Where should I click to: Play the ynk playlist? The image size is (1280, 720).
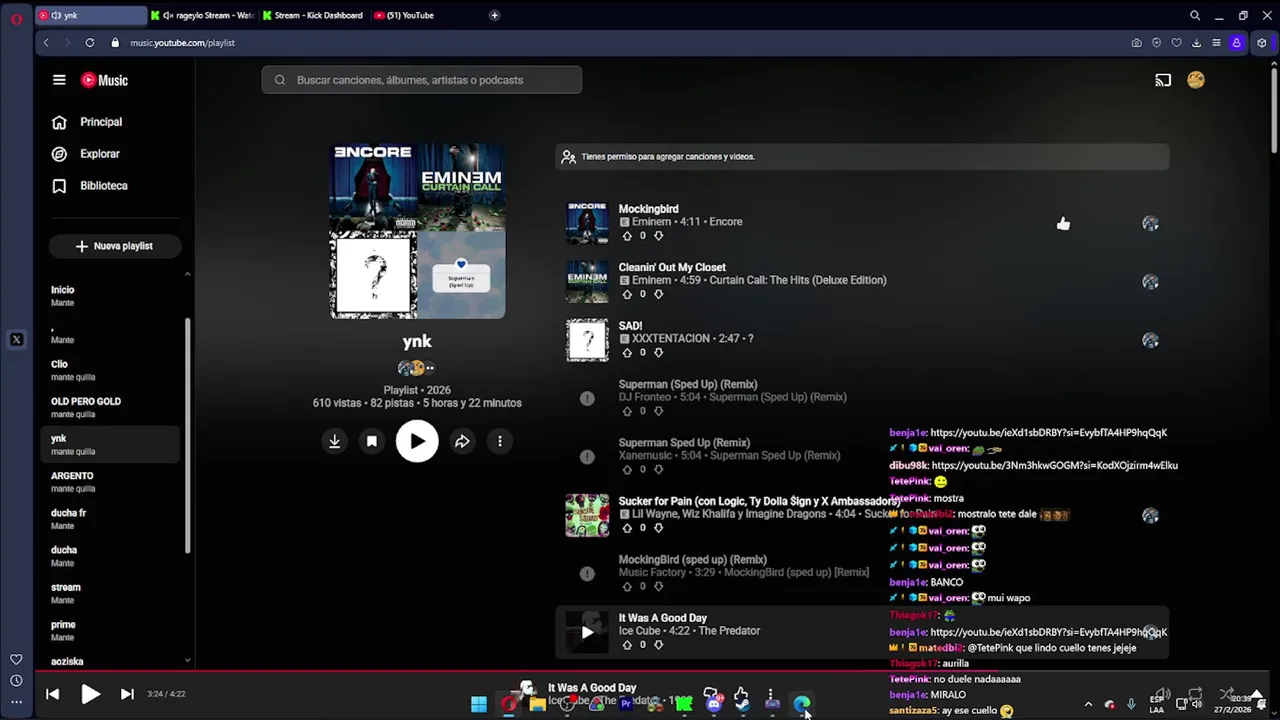click(x=417, y=441)
